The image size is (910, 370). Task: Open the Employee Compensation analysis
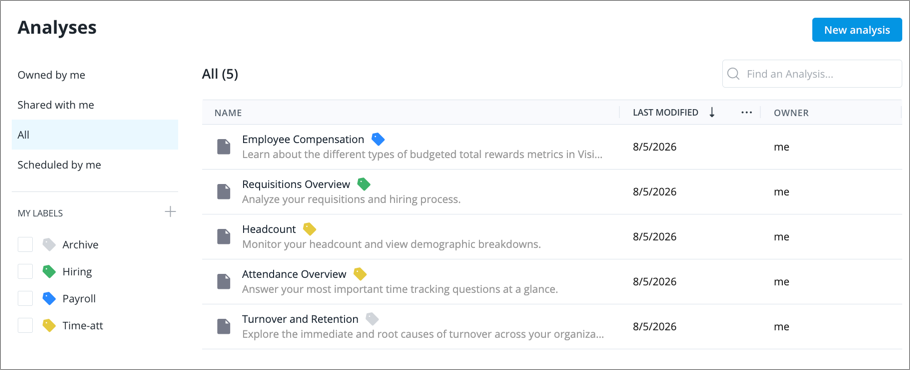pos(303,139)
